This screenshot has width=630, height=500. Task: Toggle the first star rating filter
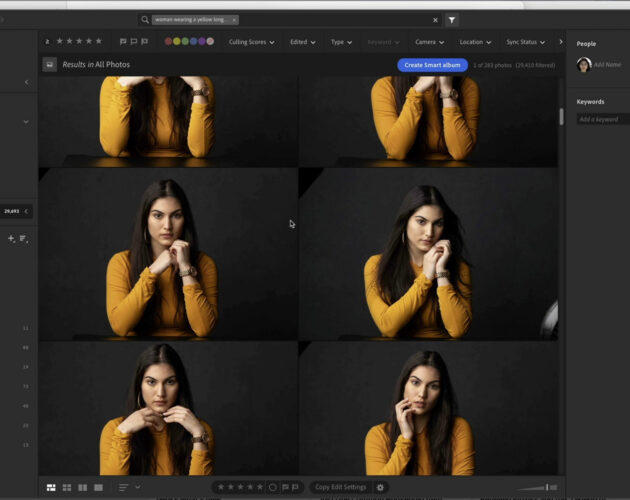[59, 42]
